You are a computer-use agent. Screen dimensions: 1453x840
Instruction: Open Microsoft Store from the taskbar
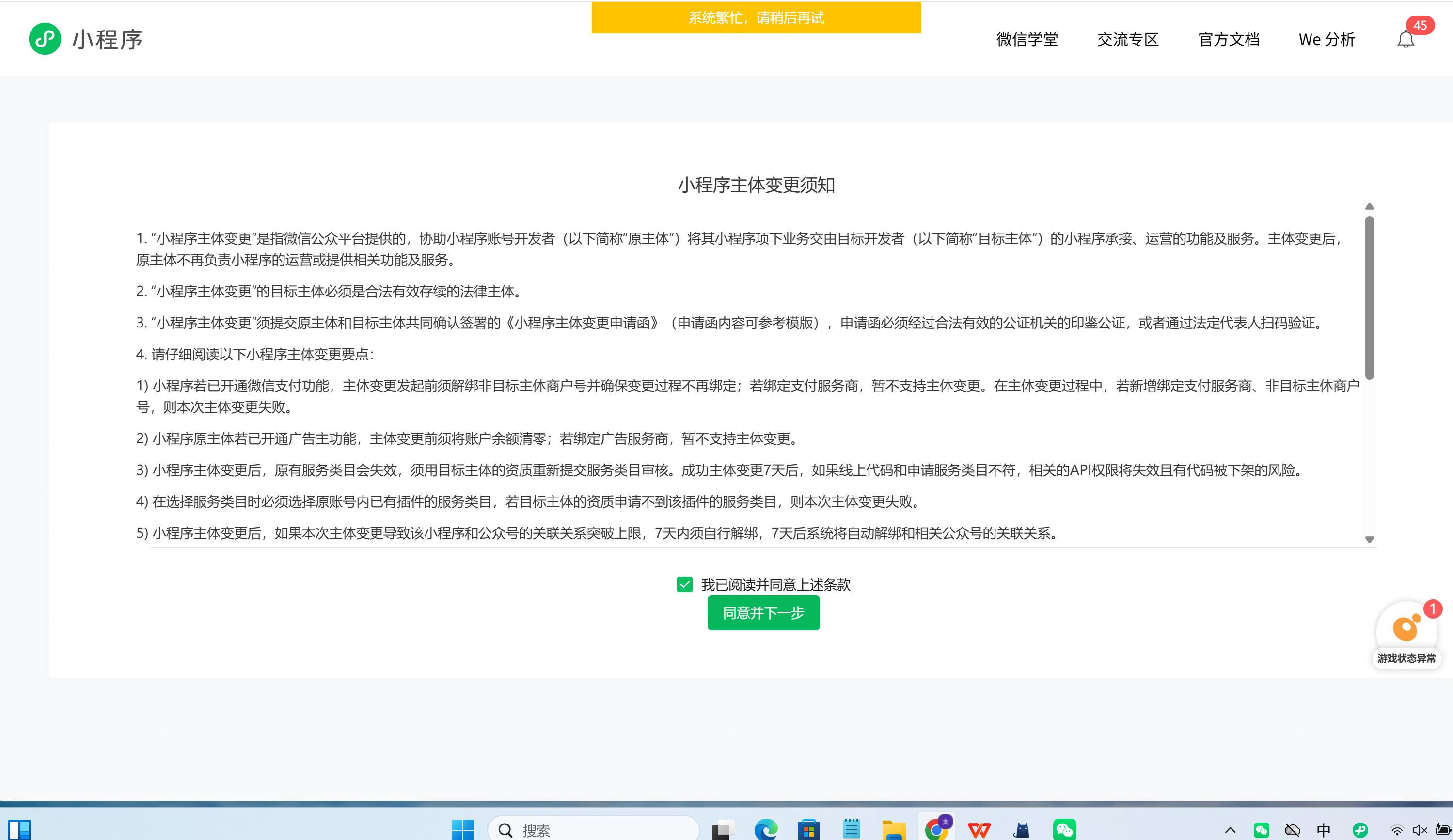808,830
